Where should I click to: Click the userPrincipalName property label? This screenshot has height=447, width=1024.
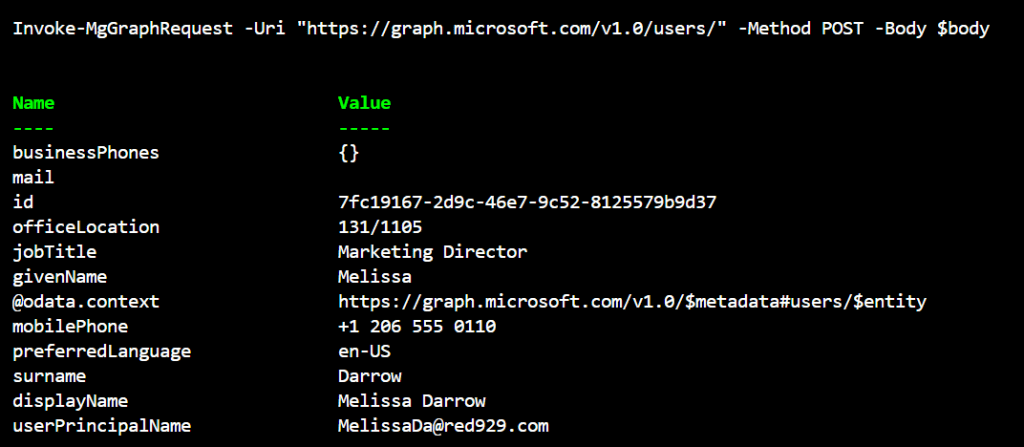pos(102,426)
